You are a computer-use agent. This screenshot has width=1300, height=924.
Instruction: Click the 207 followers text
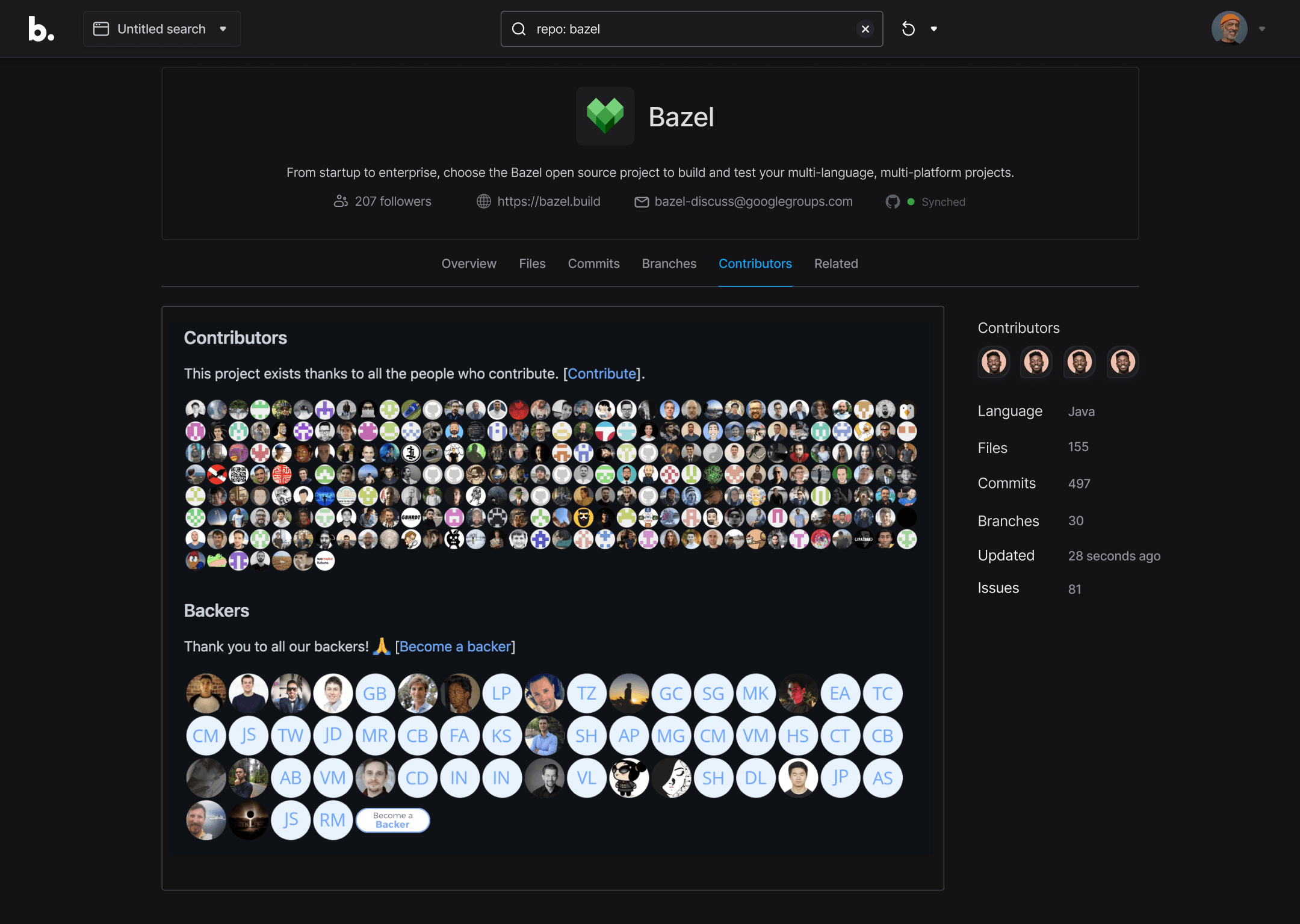pyautogui.click(x=393, y=202)
